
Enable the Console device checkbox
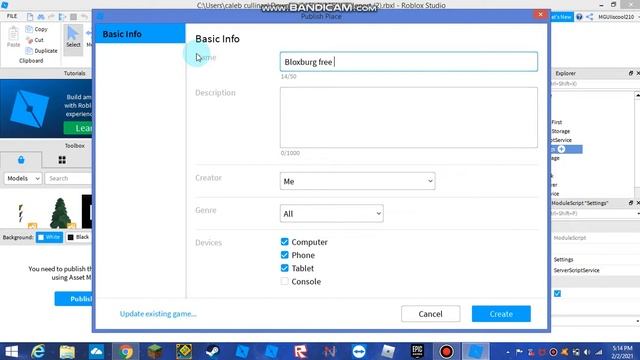[x=284, y=281]
